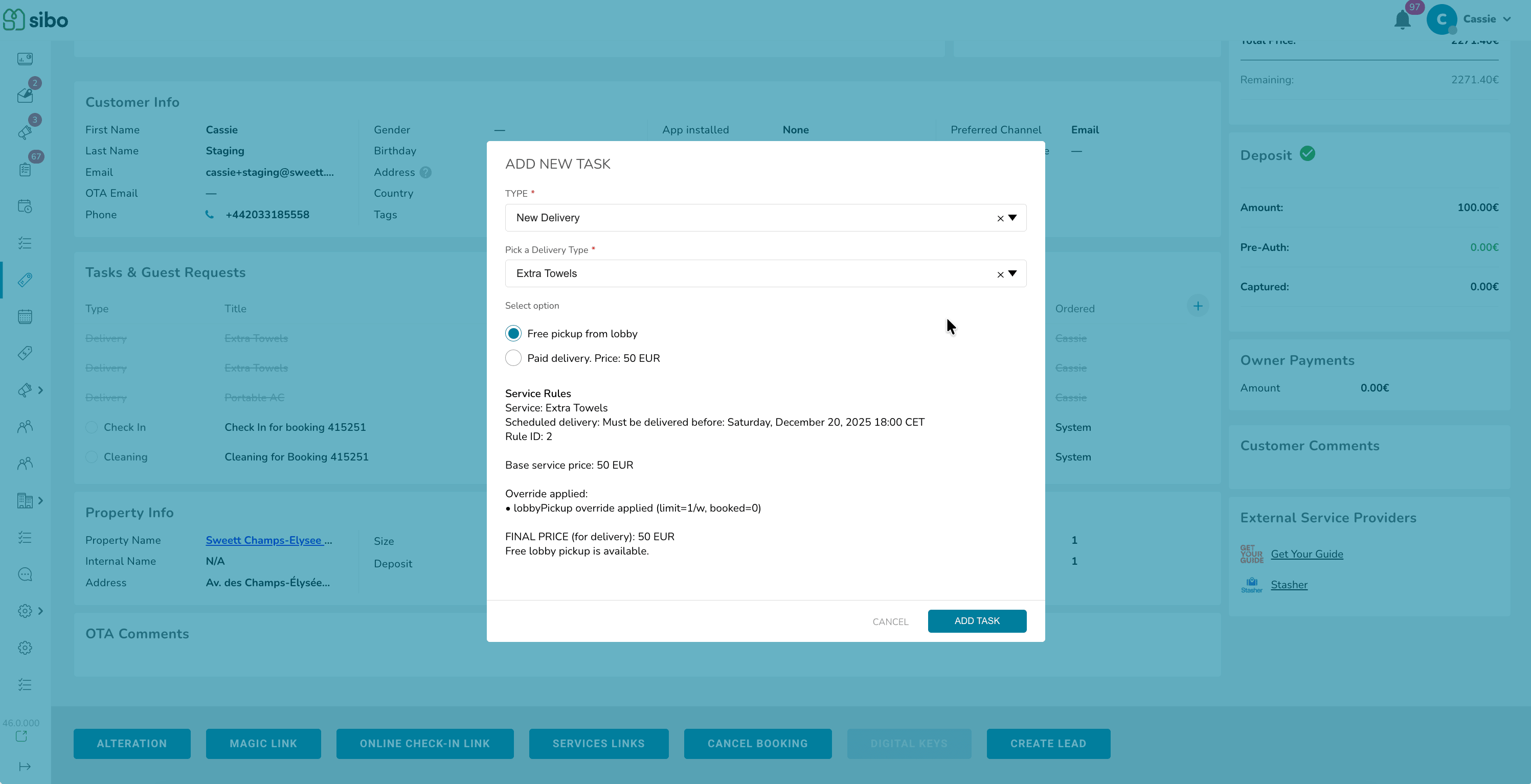This screenshot has width=1531, height=784.
Task: Open the messages inbox icon in sidebar
Action: 25,94
